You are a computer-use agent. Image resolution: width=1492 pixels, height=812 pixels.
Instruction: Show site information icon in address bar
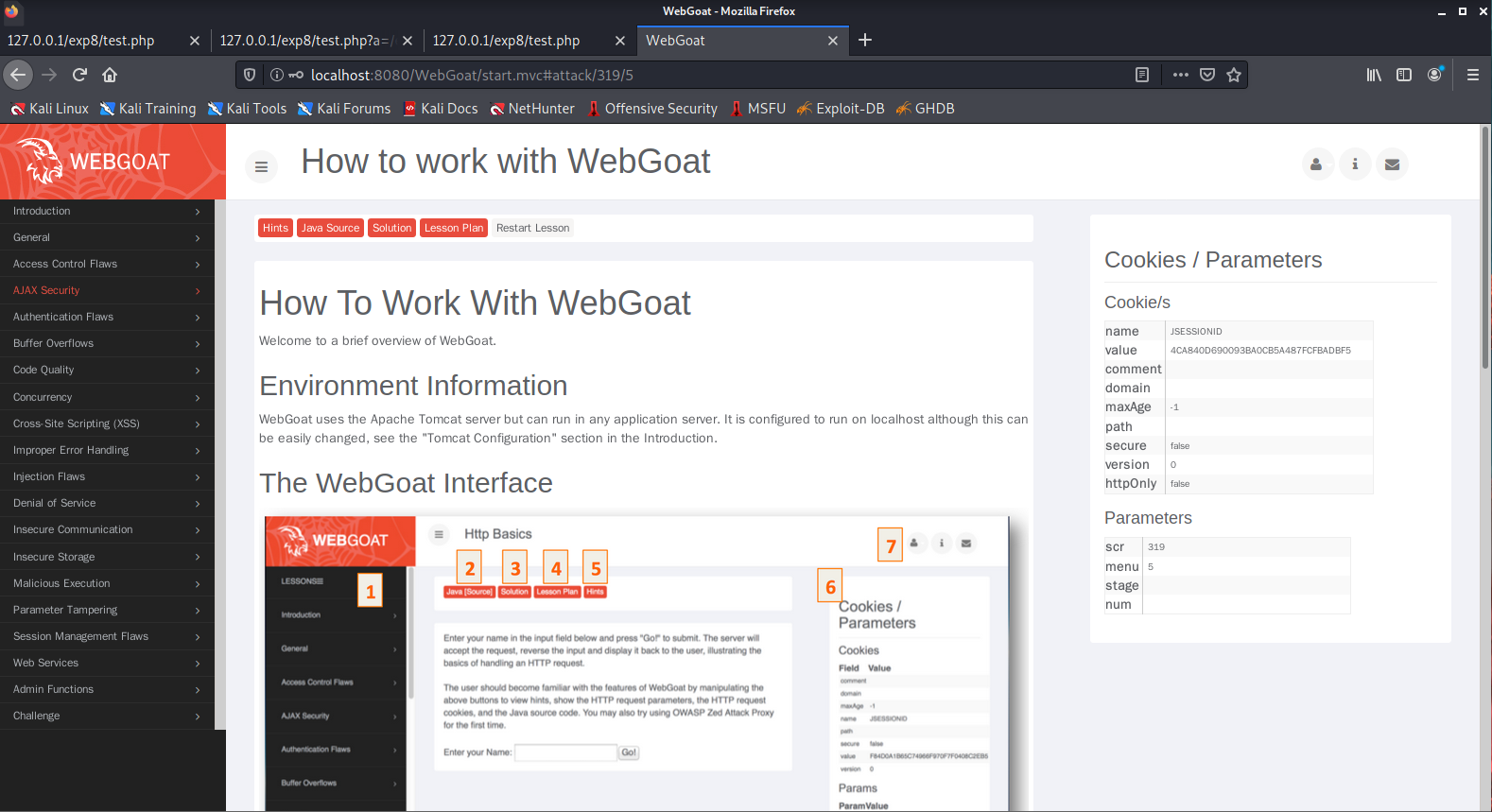tap(277, 75)
